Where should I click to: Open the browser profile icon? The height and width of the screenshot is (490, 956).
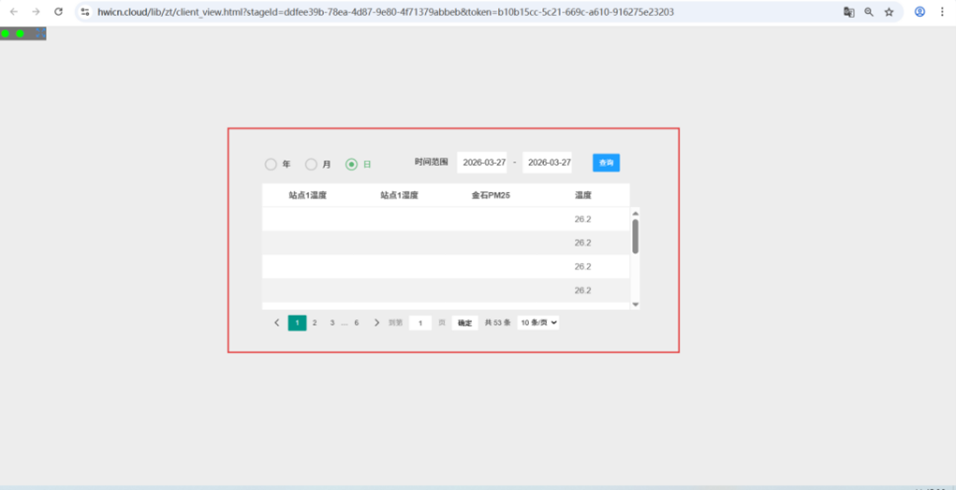coord(920,12)
